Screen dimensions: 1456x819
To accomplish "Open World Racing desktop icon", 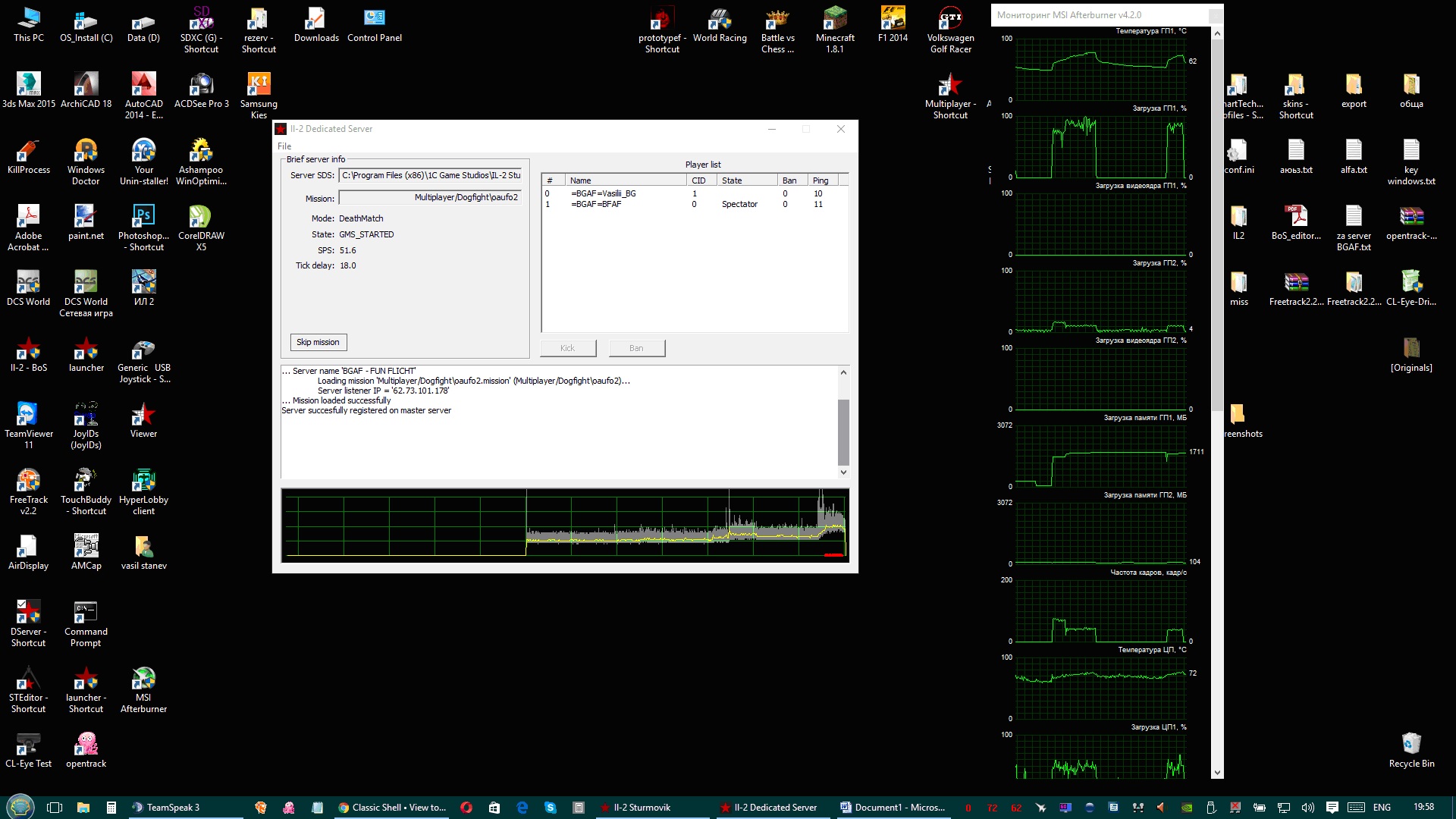I will [x=720, y=24].
